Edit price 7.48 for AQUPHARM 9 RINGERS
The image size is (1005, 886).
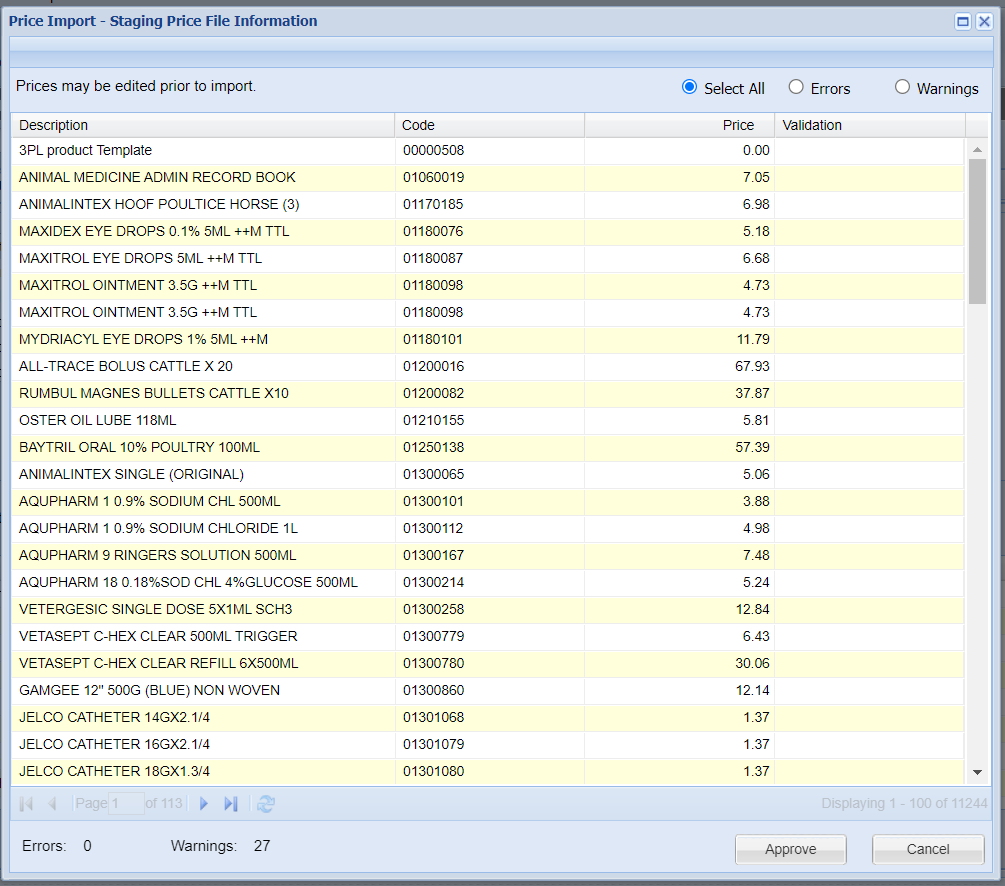point(679,555)
